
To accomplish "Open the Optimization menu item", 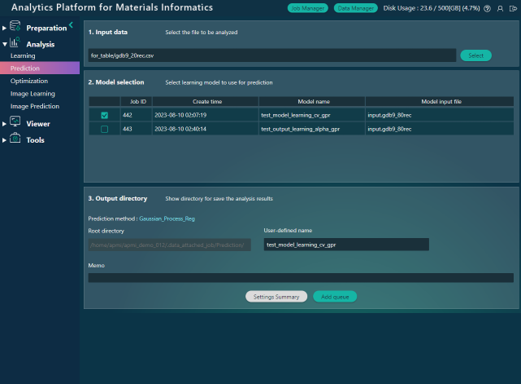I will pyautogui.click(x=29, y=81).
